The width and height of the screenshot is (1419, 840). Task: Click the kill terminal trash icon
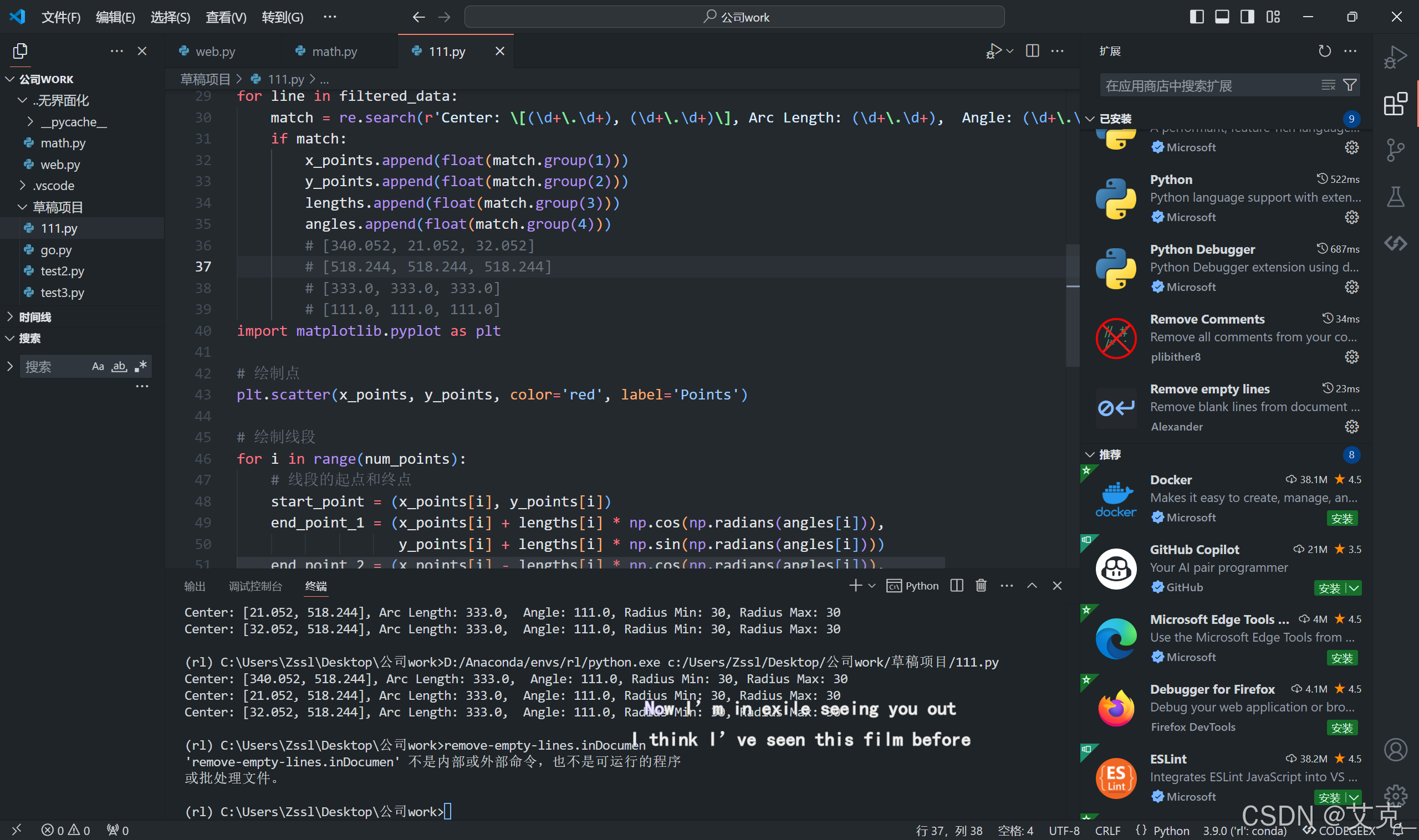(x=981, y=585)
